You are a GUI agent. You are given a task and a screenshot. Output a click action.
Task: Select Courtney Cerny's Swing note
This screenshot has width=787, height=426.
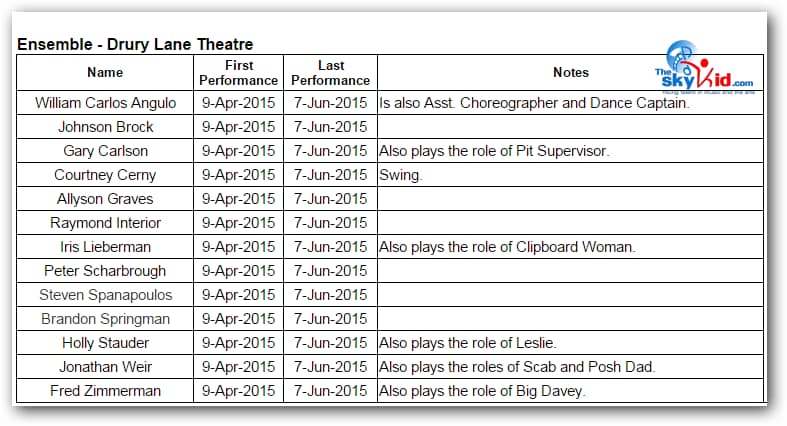[399, 175]
